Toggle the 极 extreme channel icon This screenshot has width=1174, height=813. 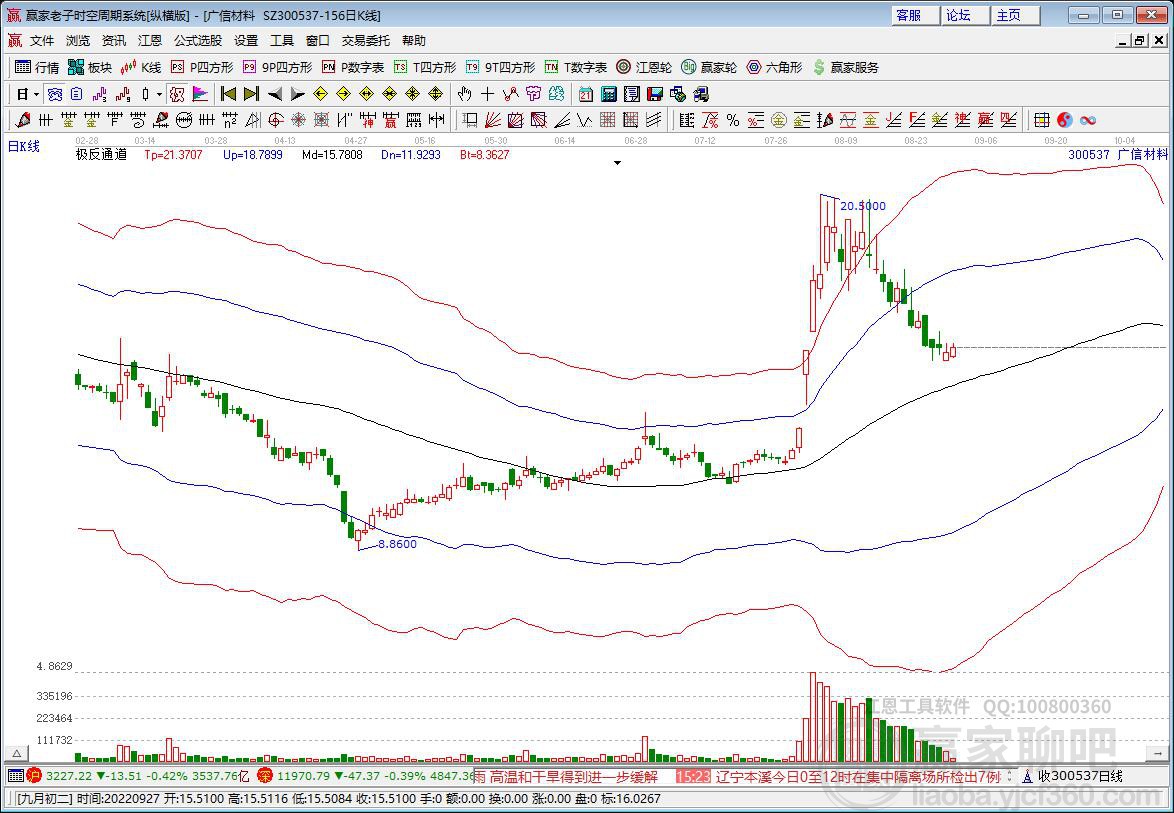tap(177, 94)
